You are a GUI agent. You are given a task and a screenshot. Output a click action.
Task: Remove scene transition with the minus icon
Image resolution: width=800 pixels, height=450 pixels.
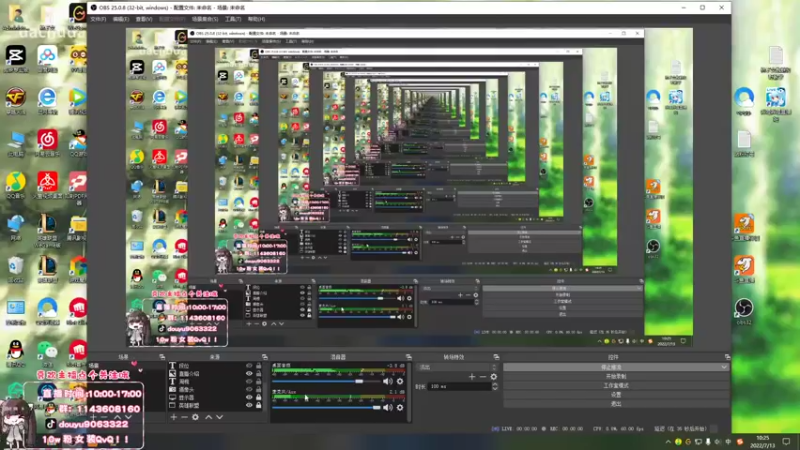483,377
